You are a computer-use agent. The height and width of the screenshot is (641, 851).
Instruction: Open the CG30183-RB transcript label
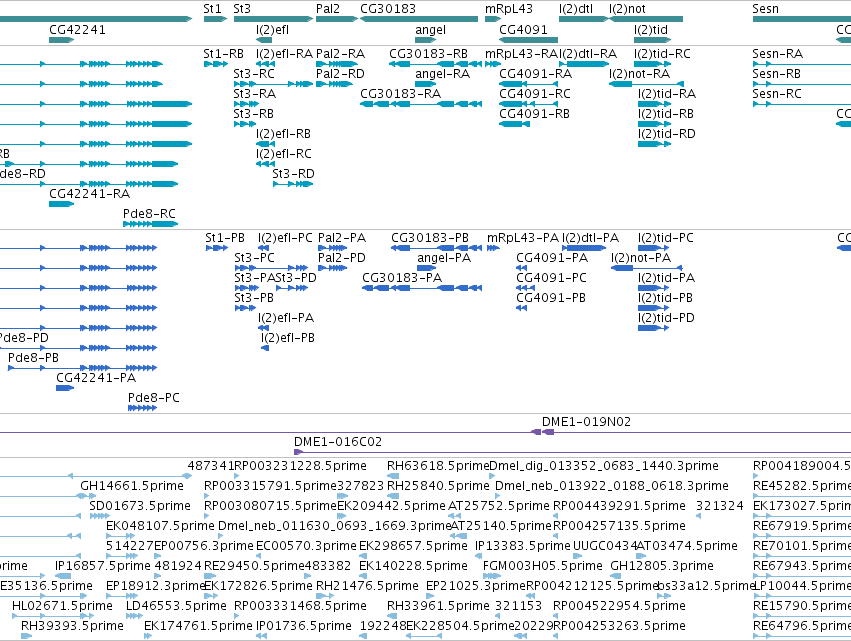coord(428,54)
